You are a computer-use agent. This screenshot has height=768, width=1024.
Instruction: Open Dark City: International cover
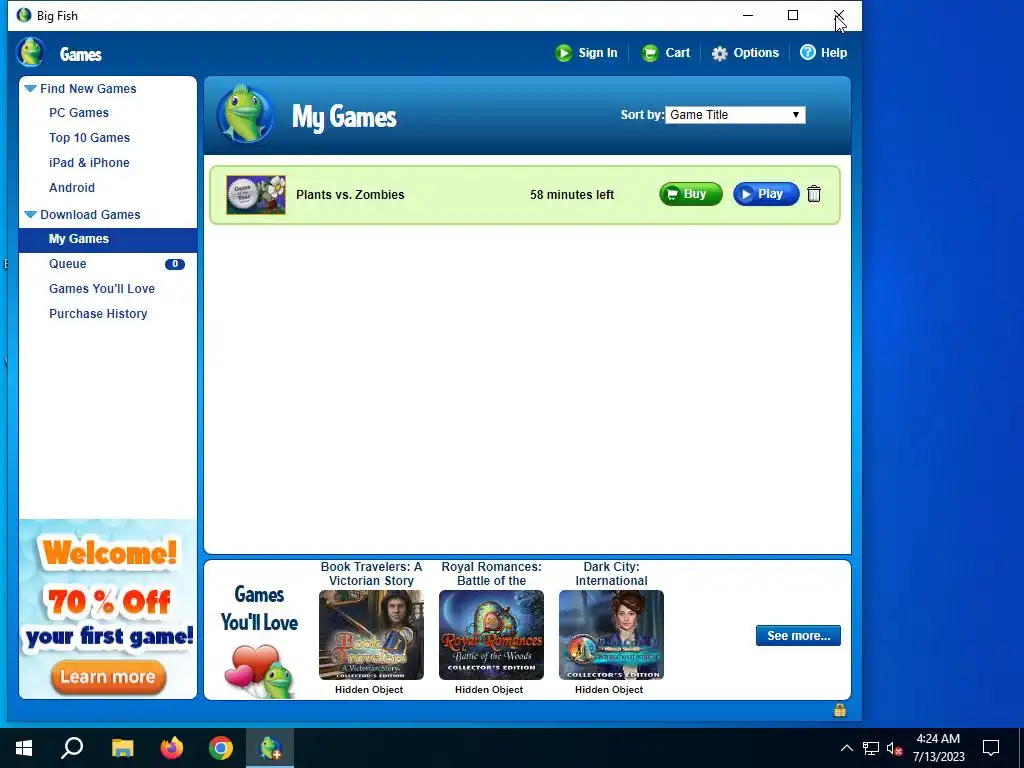coord(611,635)
